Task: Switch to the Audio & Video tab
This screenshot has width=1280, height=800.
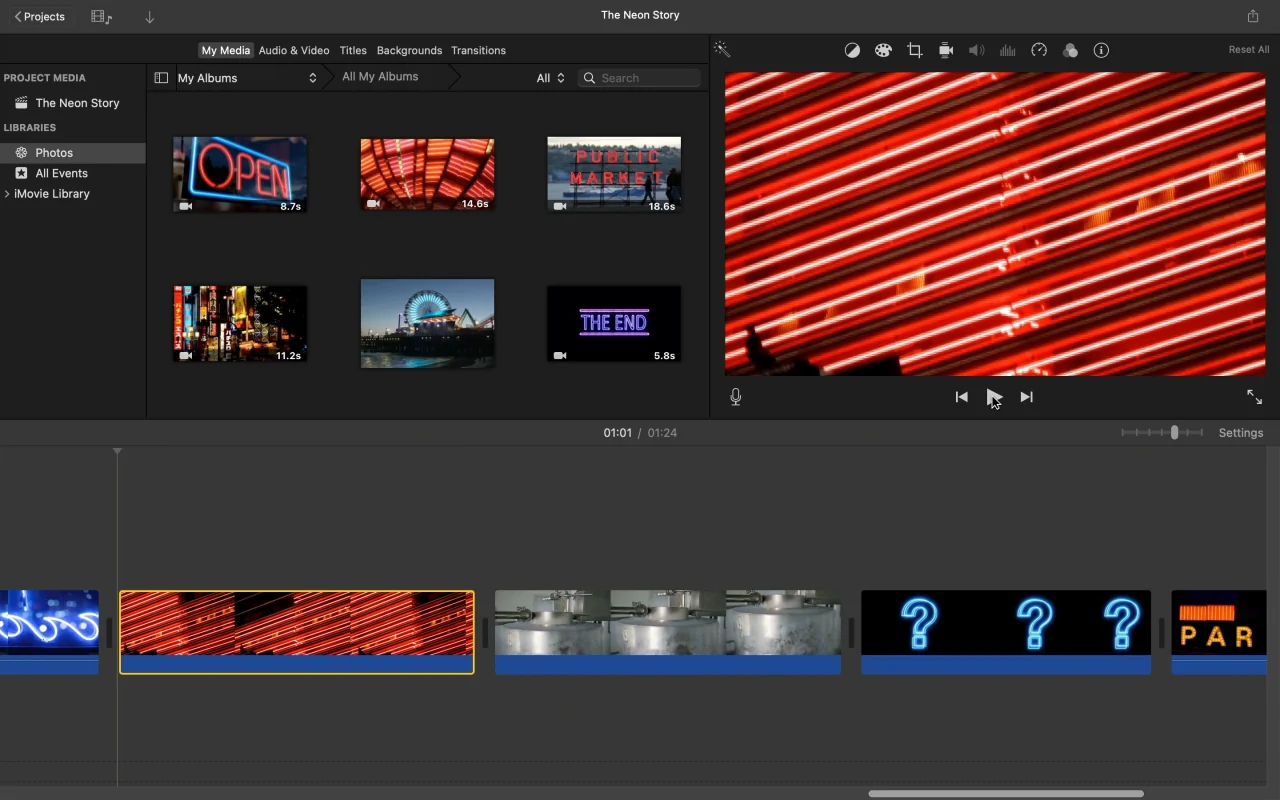Action: 293,50
